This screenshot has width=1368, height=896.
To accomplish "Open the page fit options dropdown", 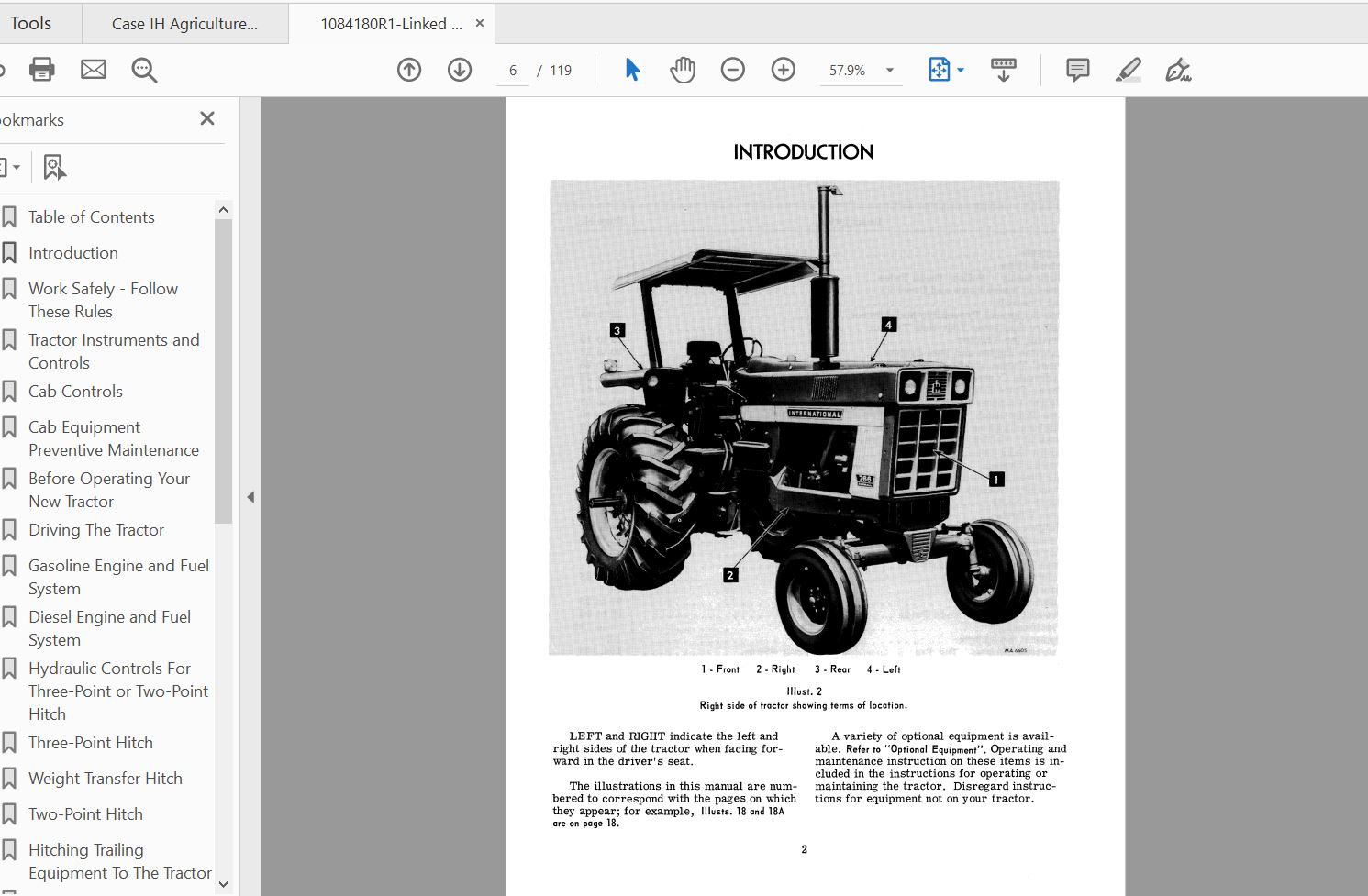I will [960, 69].
